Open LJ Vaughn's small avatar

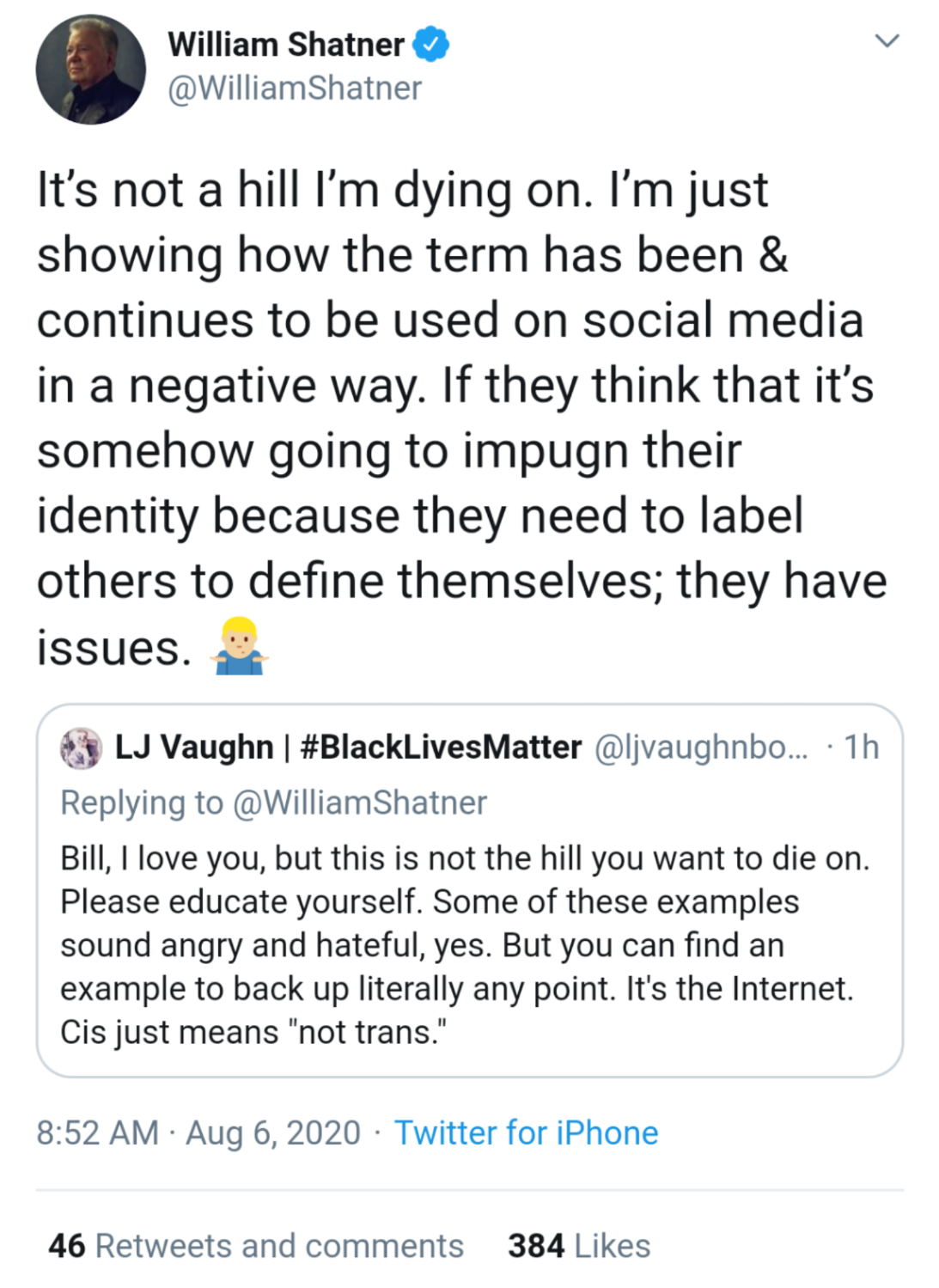click(x=82, y=748)
